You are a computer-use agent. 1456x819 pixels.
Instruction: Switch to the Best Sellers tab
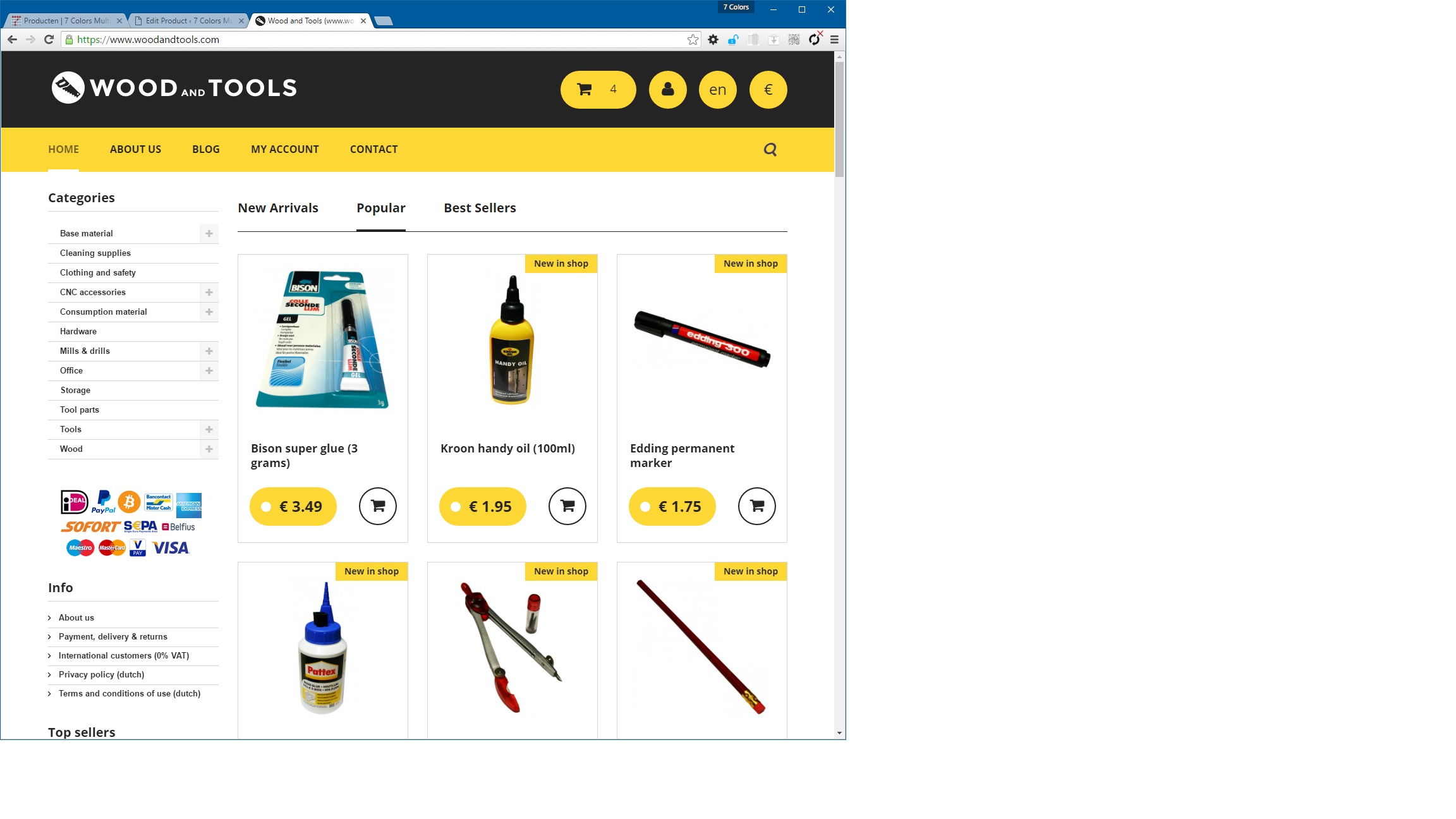[480, 208]
